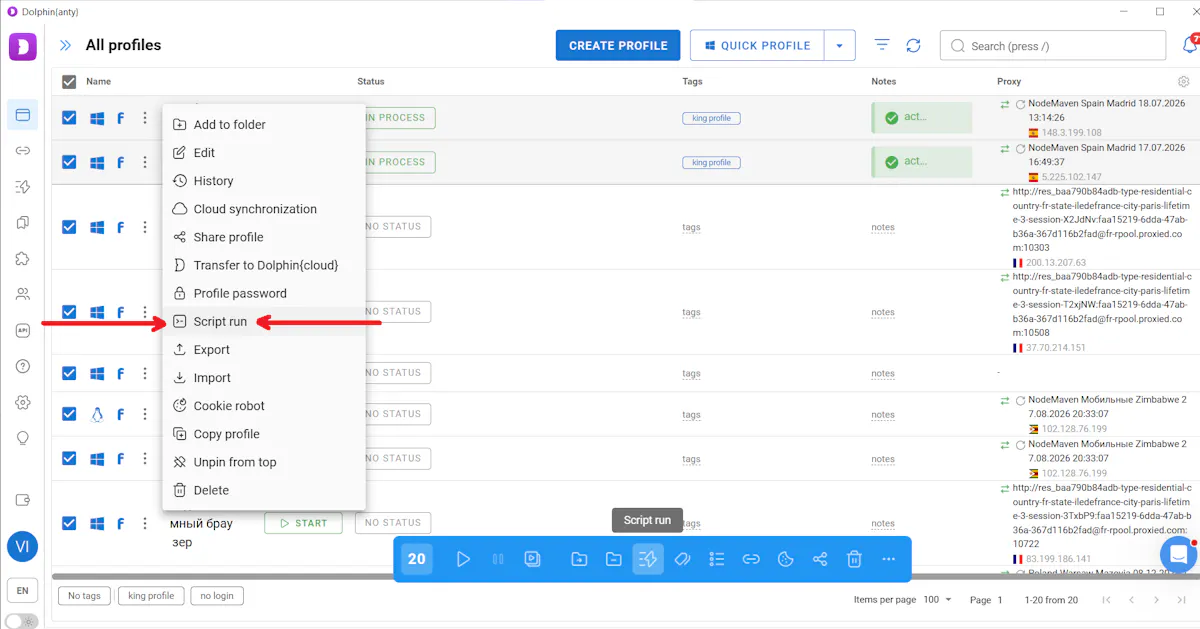Open the Scripts section in left sidebar

[22, 187]
